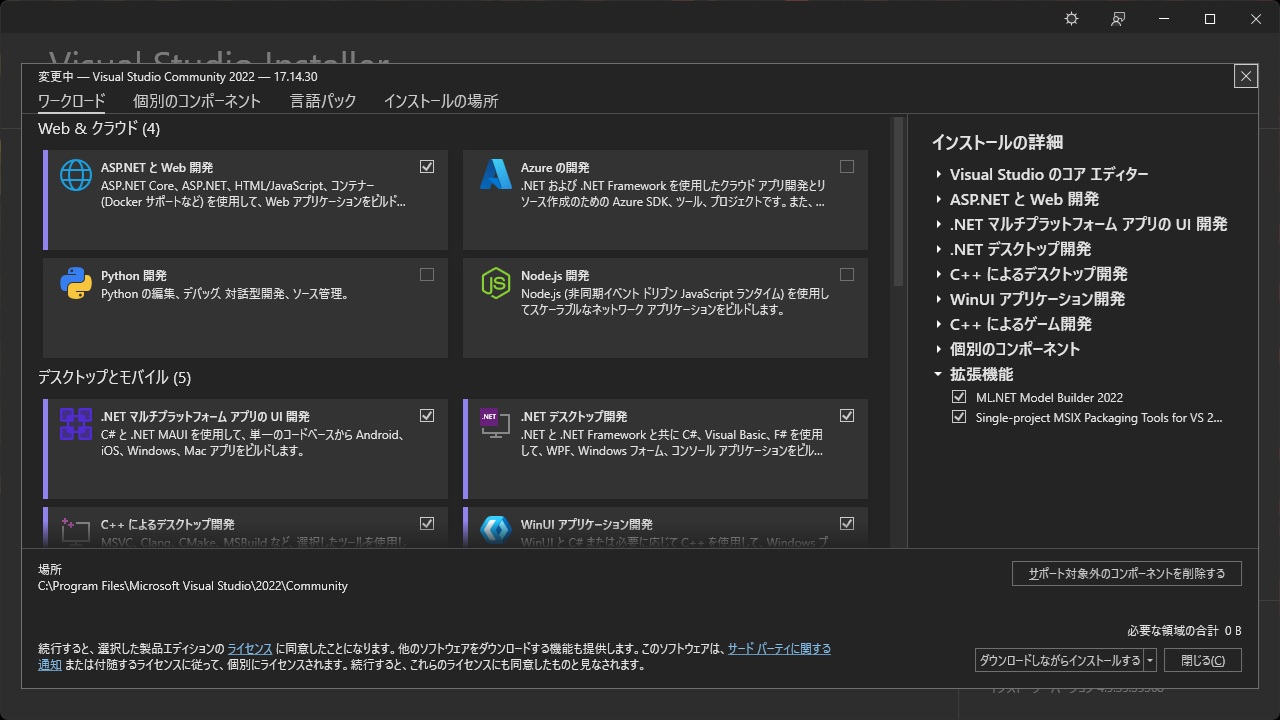Click the .NET desktop workload icon

click(496, 424)
